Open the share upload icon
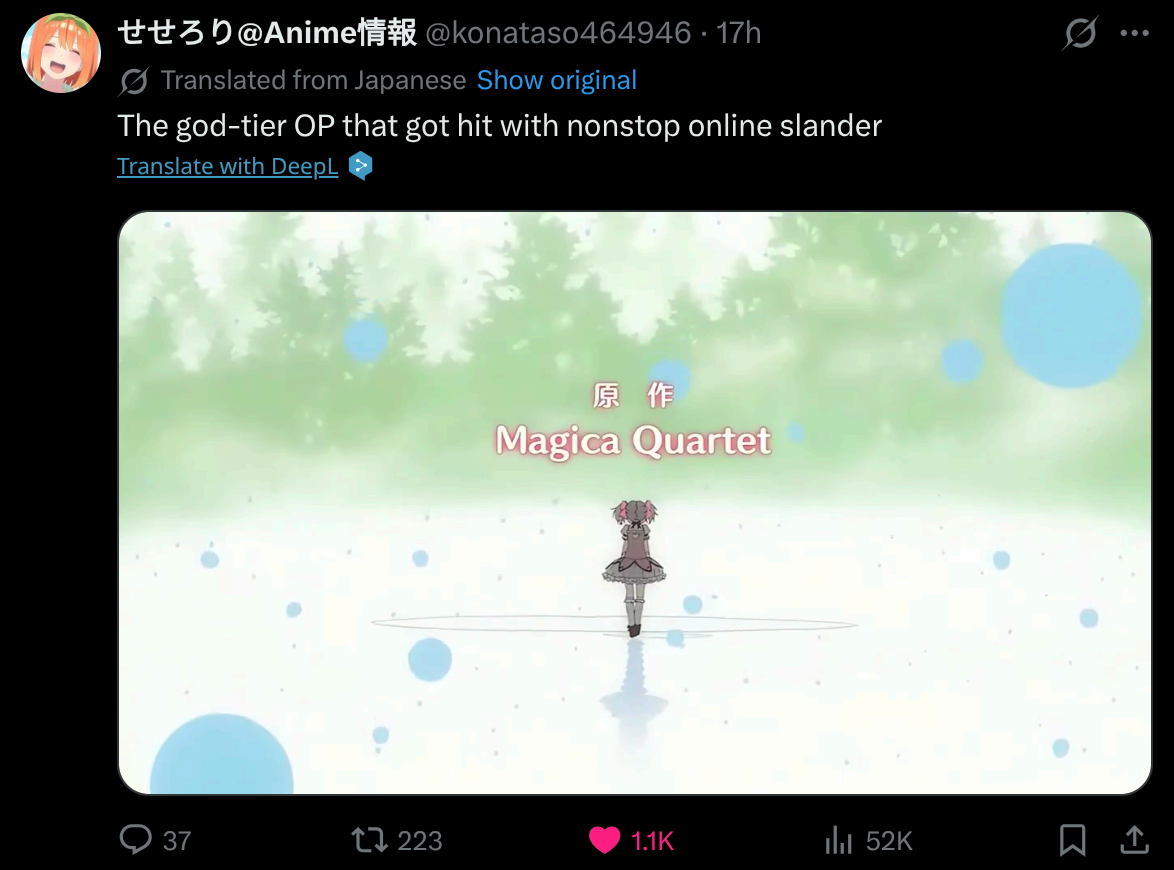Viewport: 1174px width, 870px height. 1134,839
